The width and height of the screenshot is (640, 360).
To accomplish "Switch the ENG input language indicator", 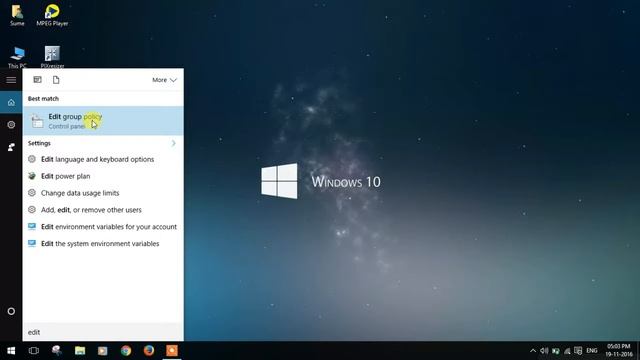I will [592, 351].
